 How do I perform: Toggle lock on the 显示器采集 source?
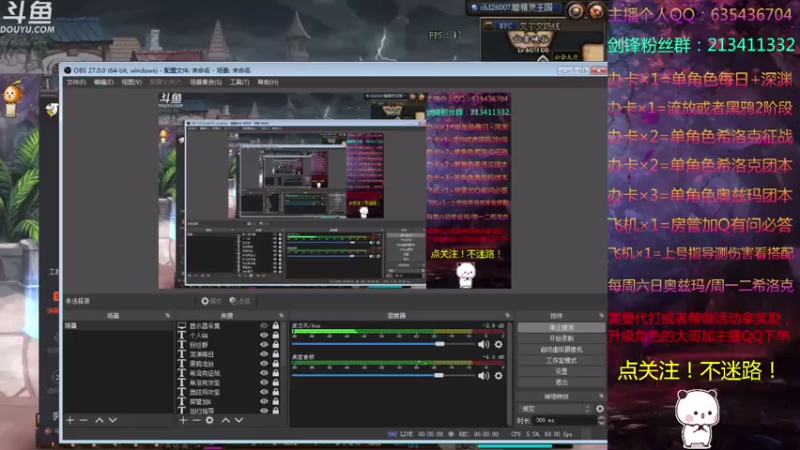[276, 326]
